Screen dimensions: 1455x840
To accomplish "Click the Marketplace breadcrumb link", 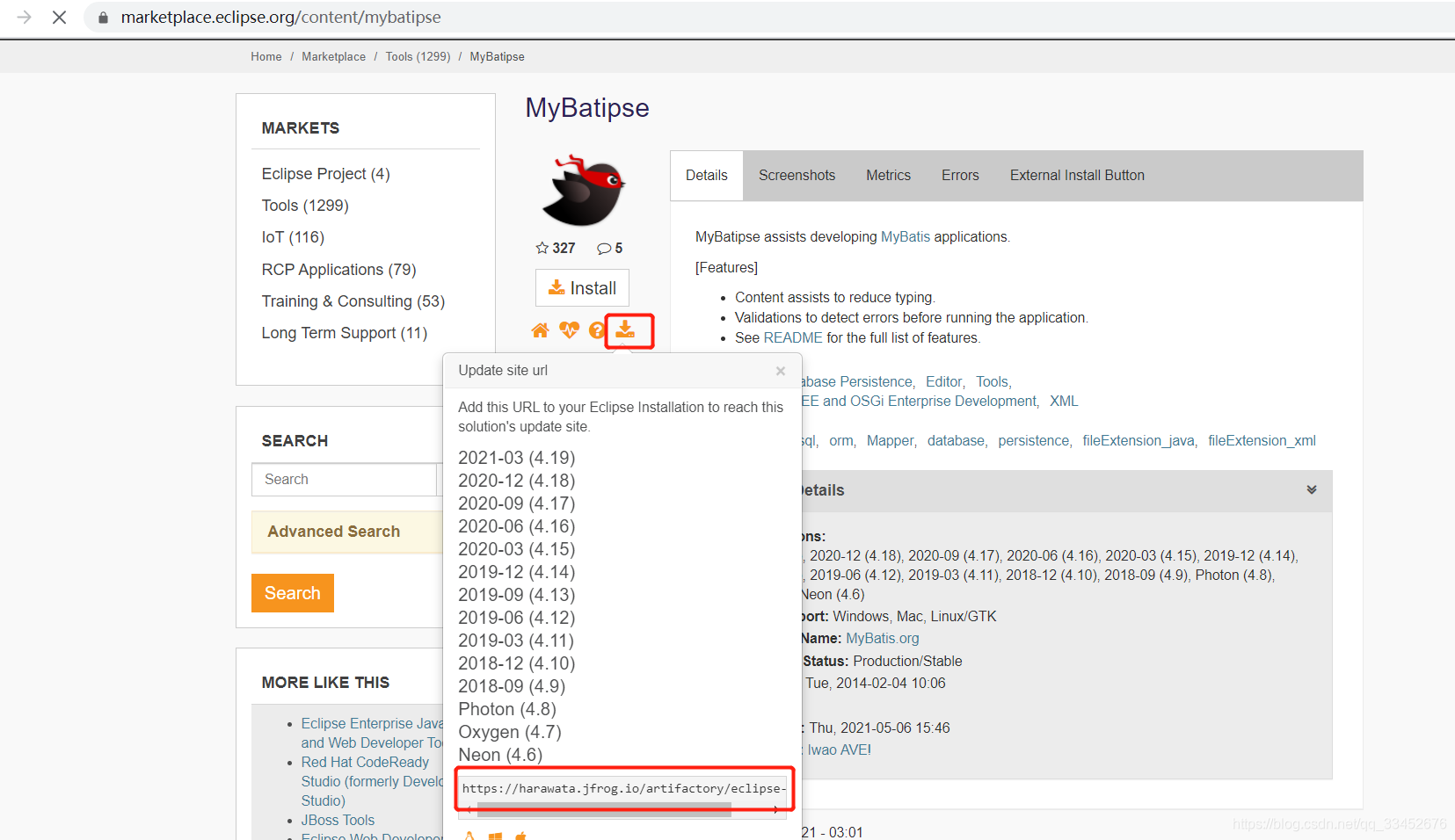I will 333,56.
